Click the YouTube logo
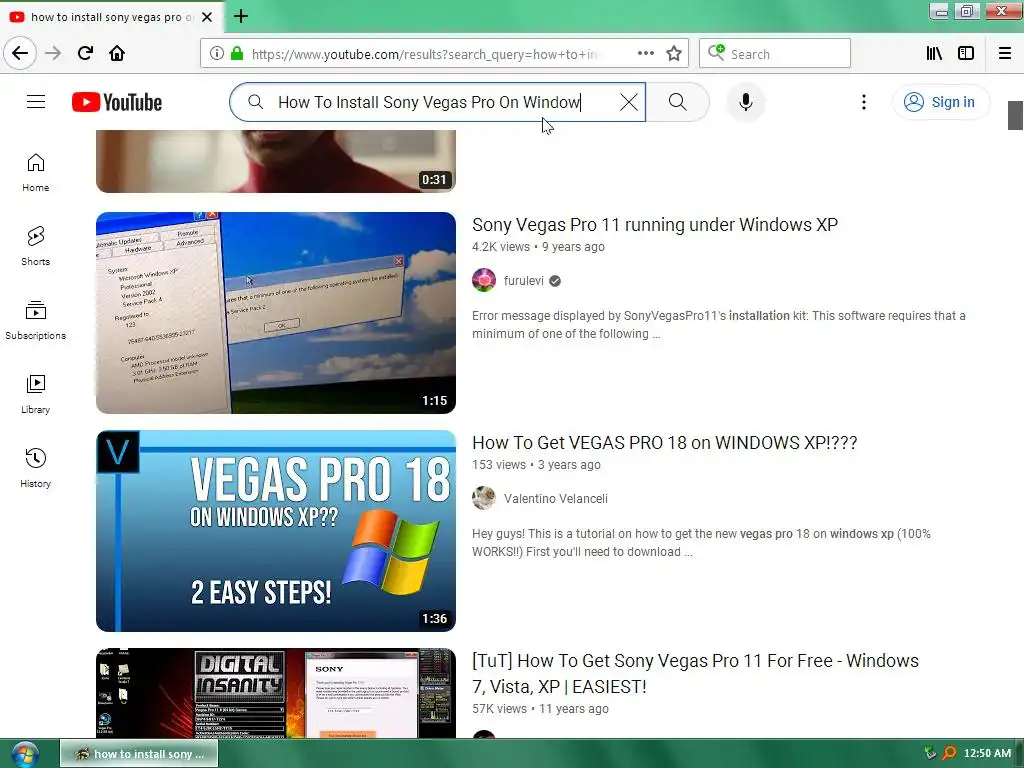The image size is (1024, 768). (117, 103)
